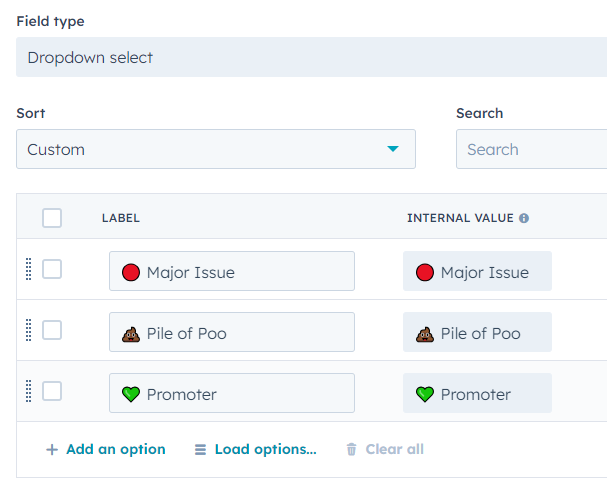
Task: Click the Sort dropdown caret arrow
Action: (x=393, y=150)
